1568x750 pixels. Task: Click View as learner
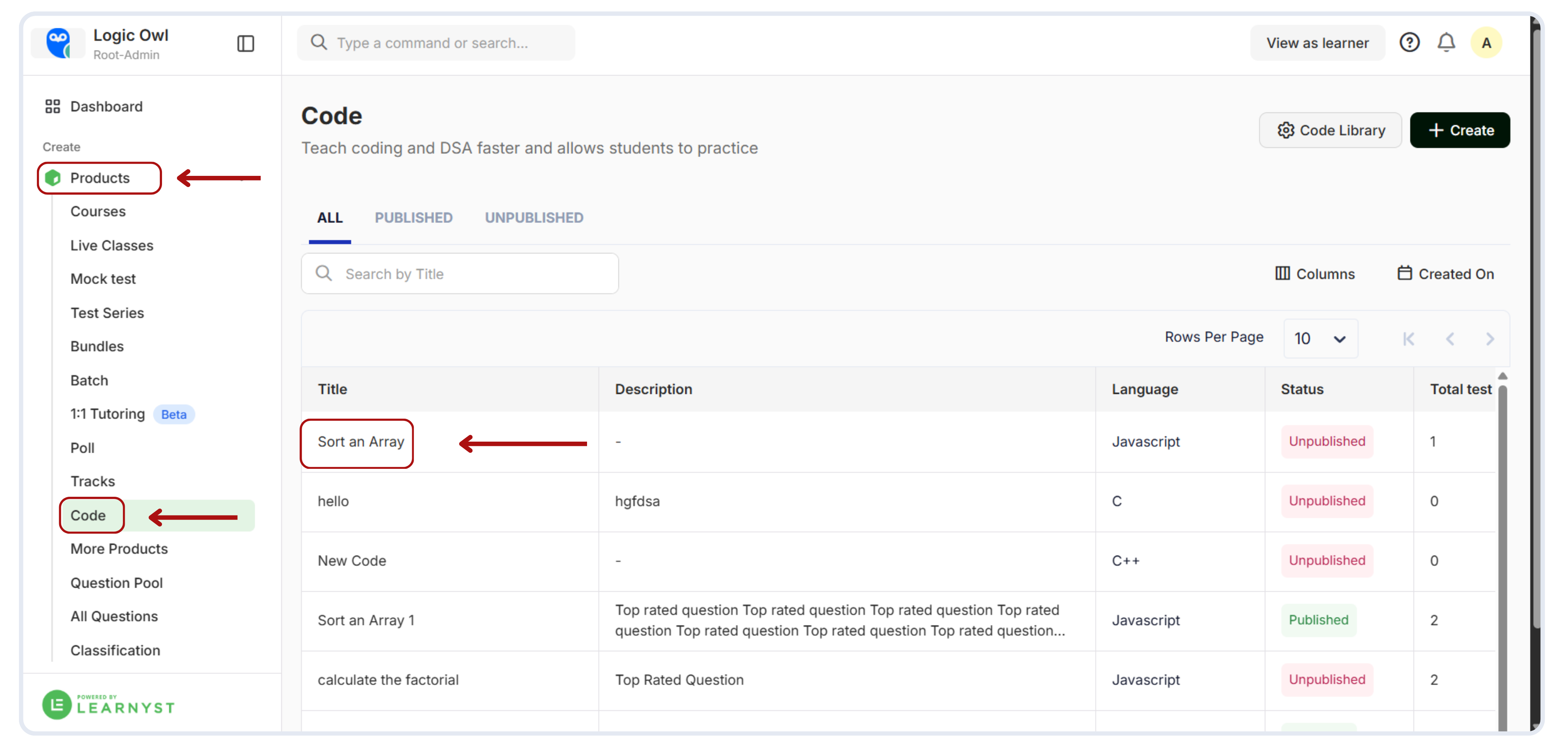click(x=1317, y=43)
